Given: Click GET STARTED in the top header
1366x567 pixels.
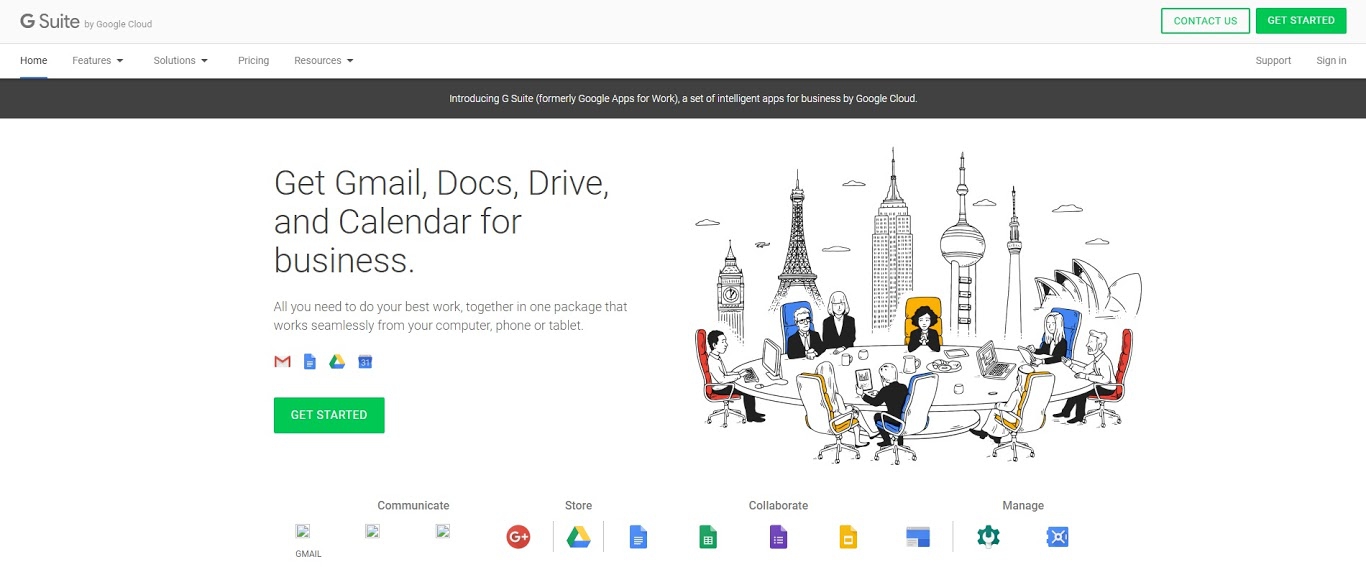Looking at the screenshot, I should pos(1301,21).
